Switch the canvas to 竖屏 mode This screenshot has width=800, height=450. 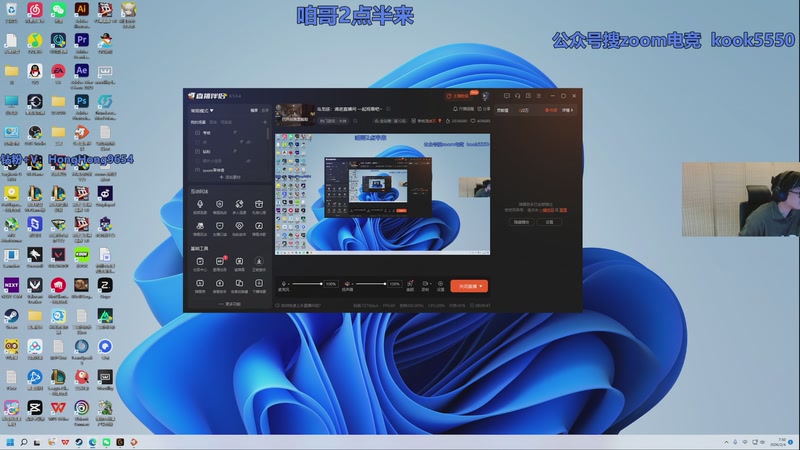[x=263, y=110]
